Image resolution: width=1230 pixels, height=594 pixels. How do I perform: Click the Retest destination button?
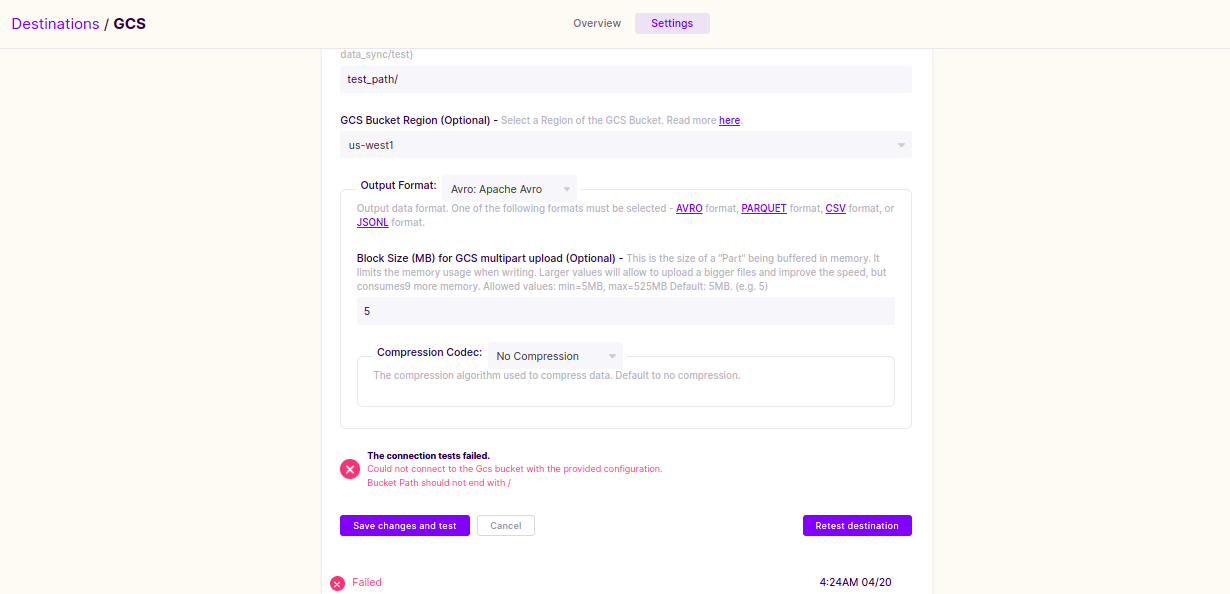click(x=857, y=525)
